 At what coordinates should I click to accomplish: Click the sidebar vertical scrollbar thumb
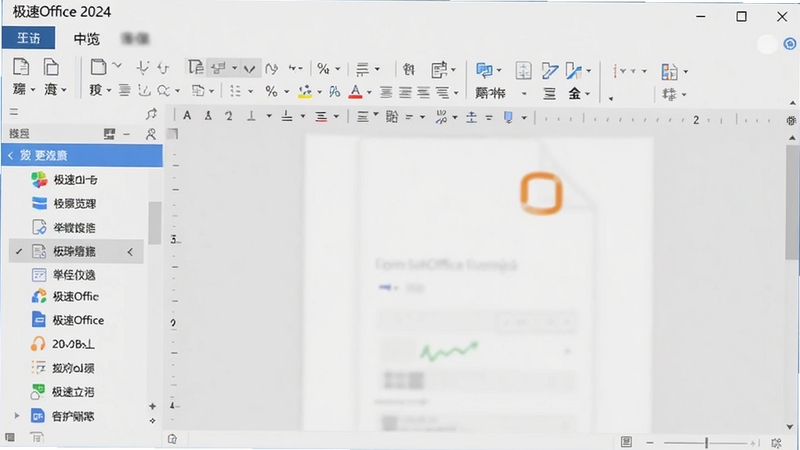[155, 223]
